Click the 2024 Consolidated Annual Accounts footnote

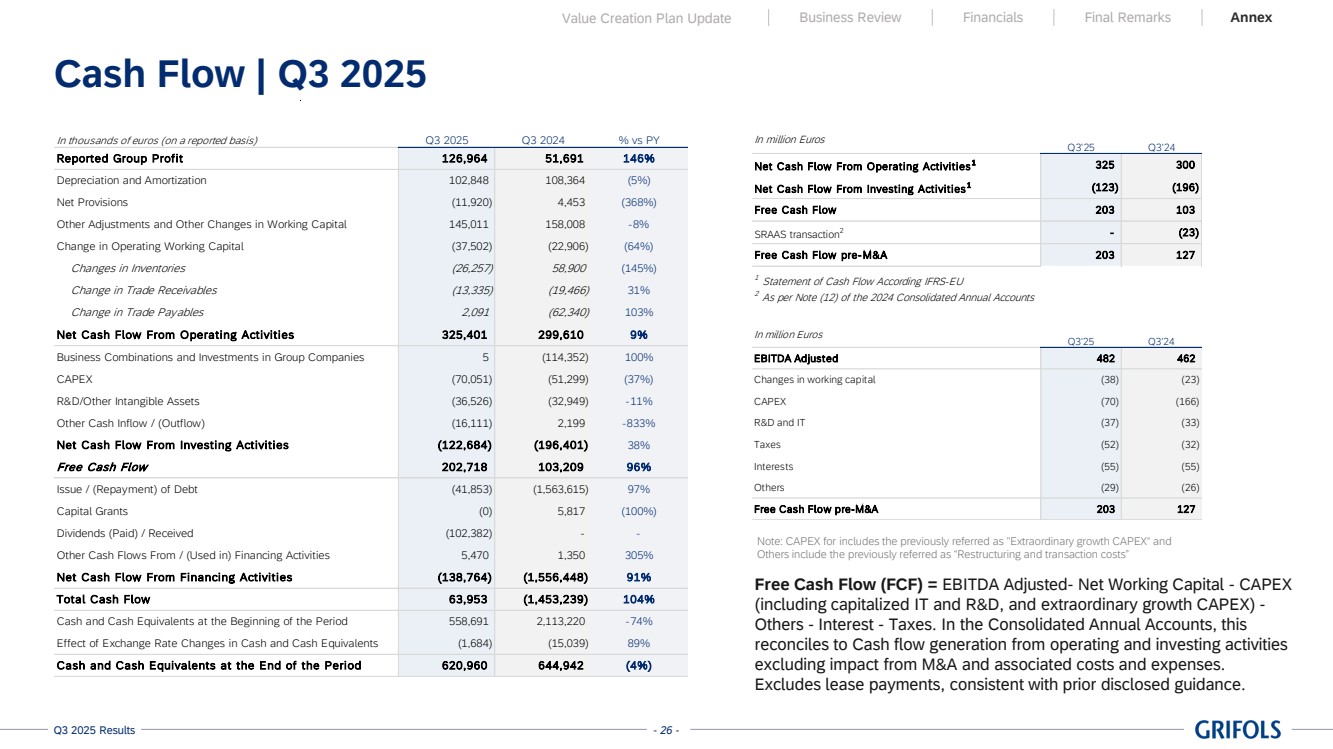click(897, 297)
